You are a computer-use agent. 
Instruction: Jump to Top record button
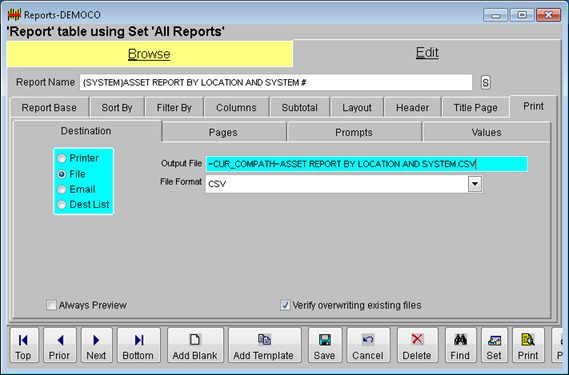pyautogui.click(x=24, y=345)
